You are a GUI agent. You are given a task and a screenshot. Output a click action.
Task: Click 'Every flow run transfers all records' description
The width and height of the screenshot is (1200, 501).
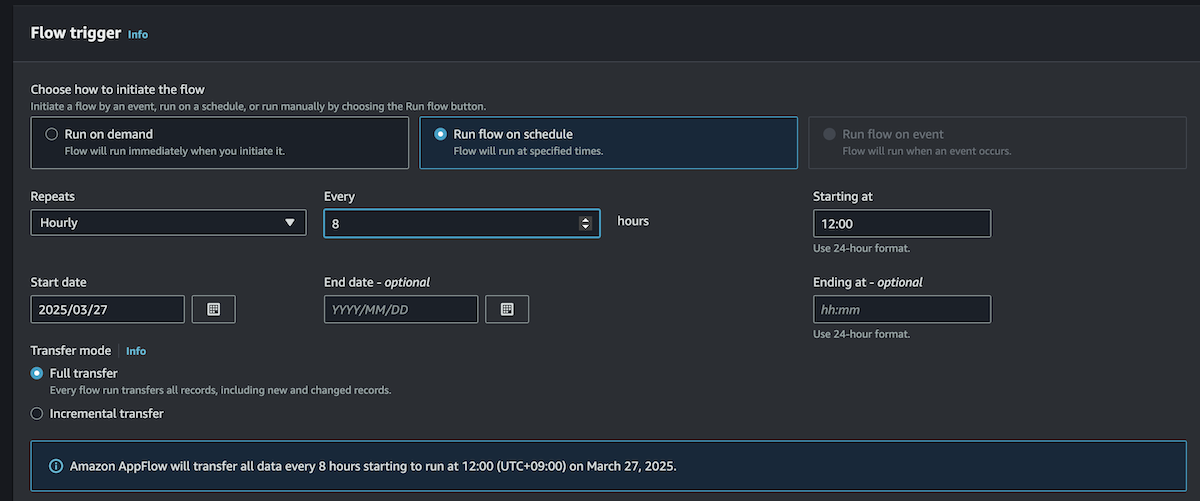tap(220, 390)
